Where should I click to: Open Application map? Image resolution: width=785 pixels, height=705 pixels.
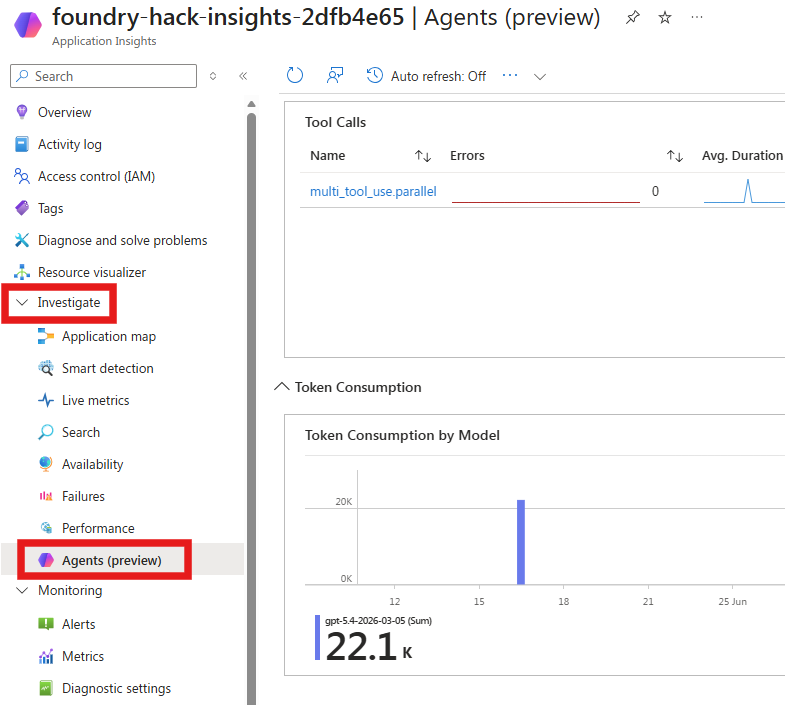coord(109,336)
